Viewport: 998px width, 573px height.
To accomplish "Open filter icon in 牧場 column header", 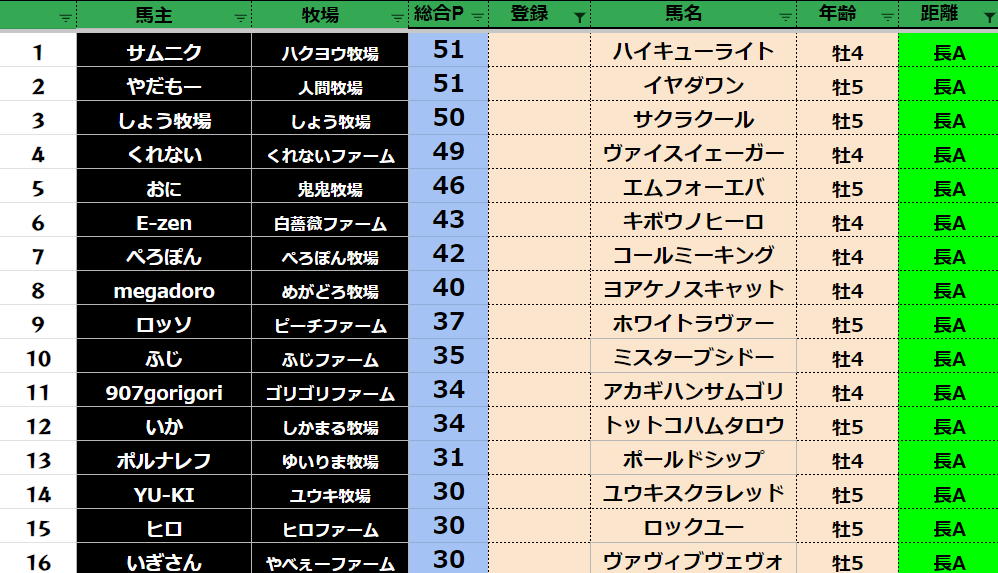I will [x=398, y=17].
